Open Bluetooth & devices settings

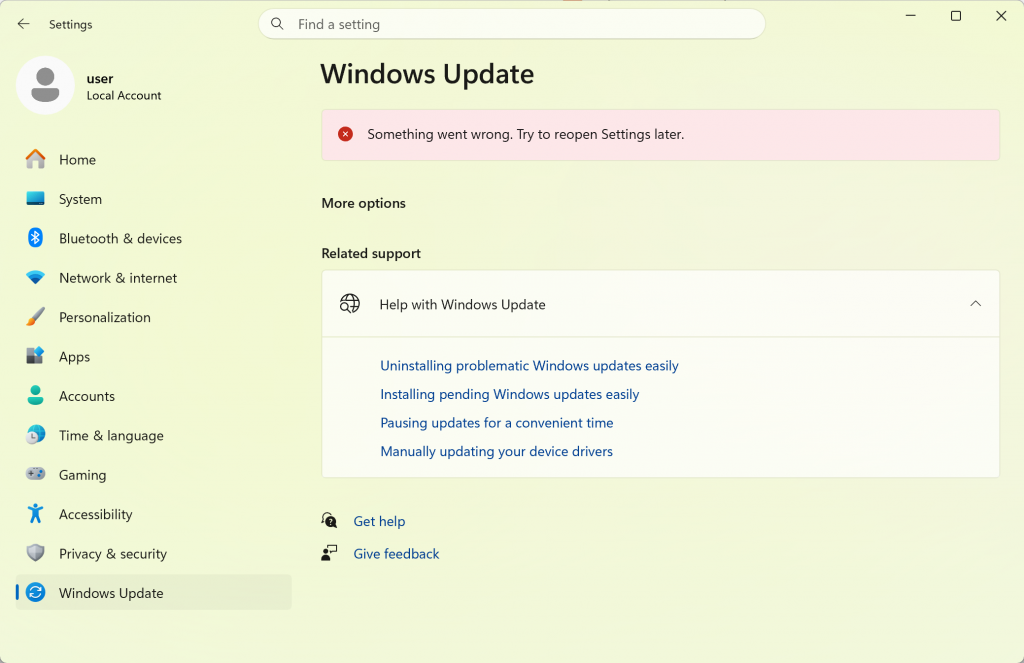(153, 238)
